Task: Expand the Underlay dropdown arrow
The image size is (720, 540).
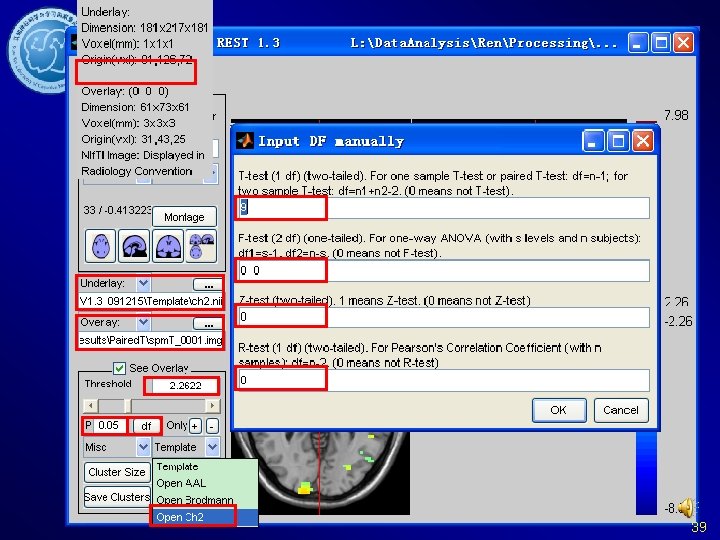Action: [x=143, y=284]
